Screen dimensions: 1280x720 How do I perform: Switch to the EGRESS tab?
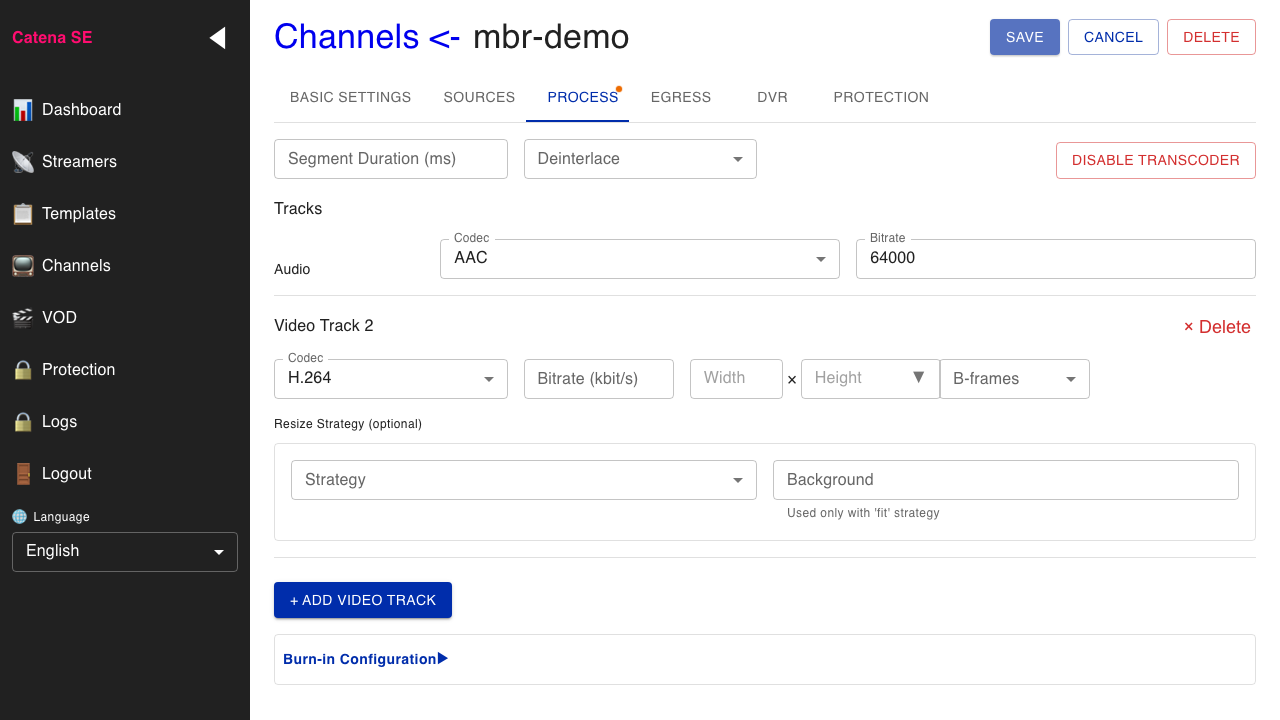(681, 97)
